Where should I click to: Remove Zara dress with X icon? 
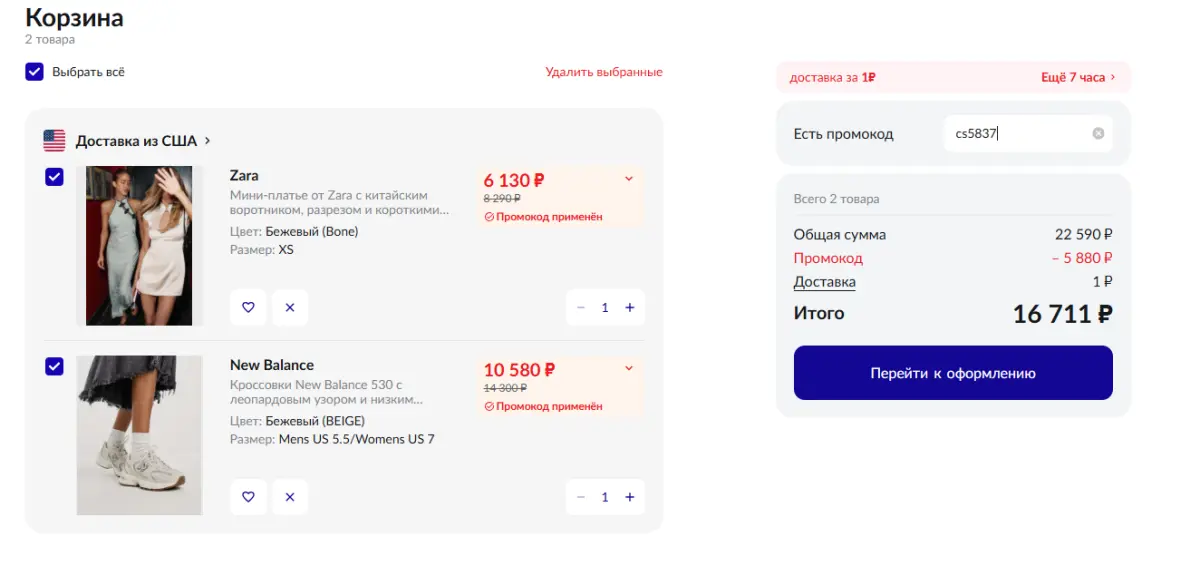pyautogui.click(x=290, y=307)
